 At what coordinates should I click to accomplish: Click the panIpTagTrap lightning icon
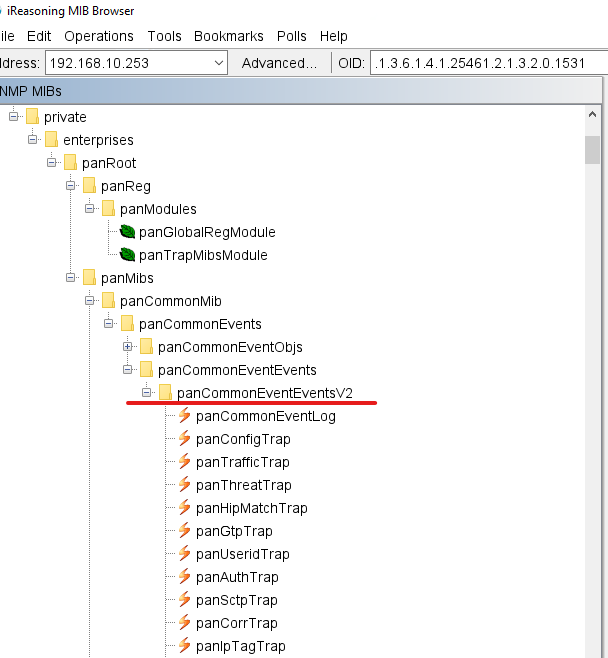tap(184, 646)
